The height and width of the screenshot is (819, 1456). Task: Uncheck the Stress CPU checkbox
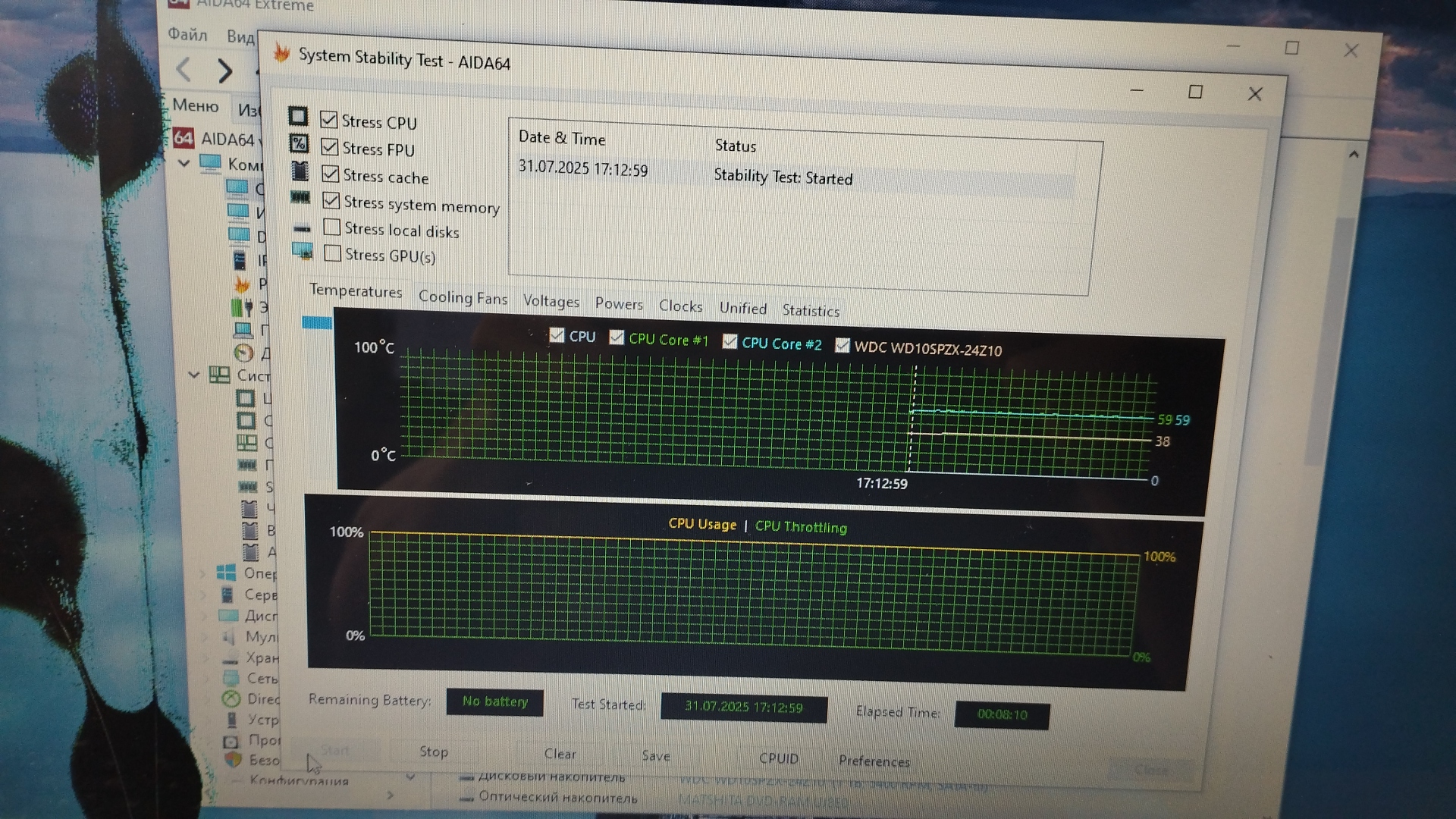coord(329,120)
